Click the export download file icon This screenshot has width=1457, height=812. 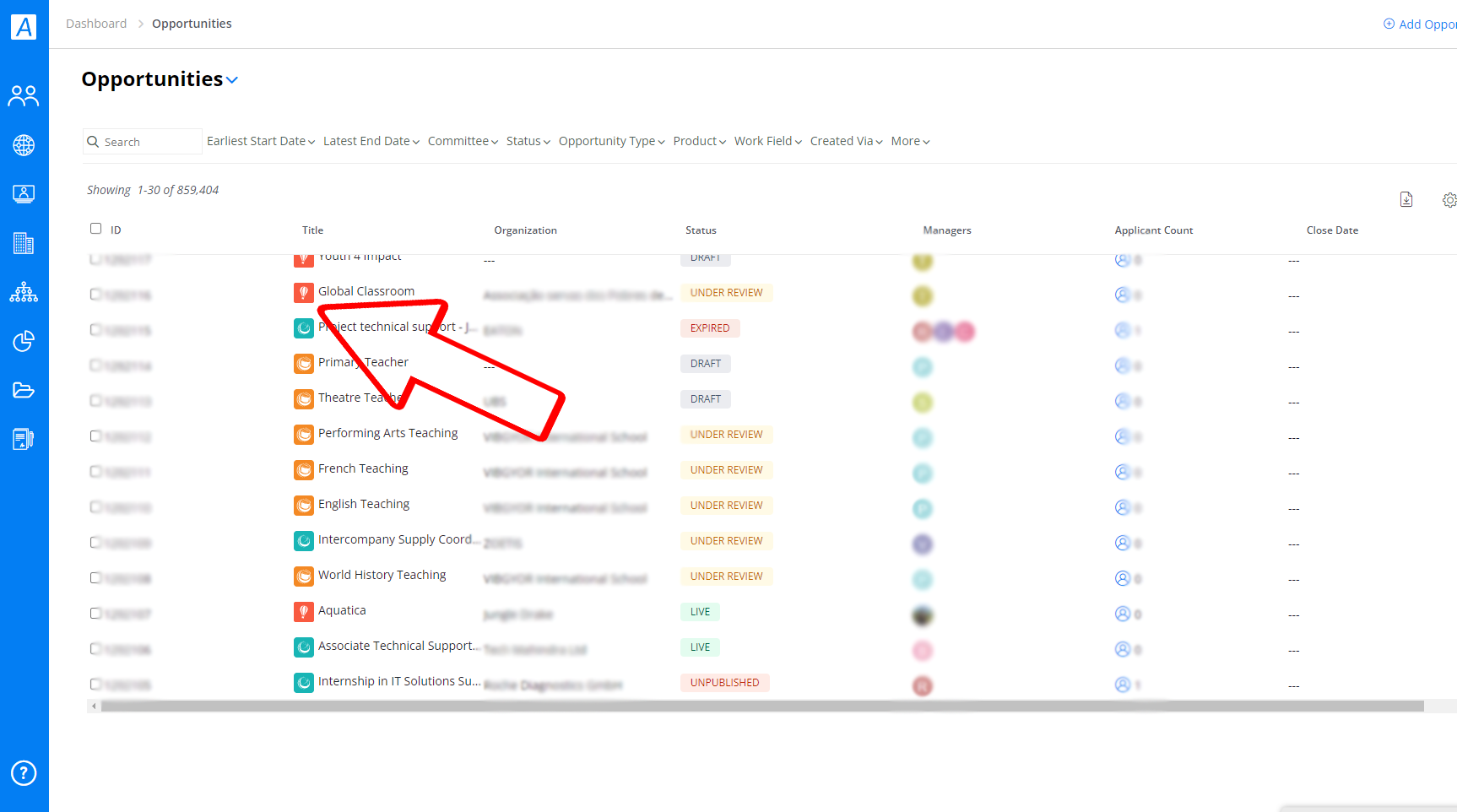coord(1406,199)
